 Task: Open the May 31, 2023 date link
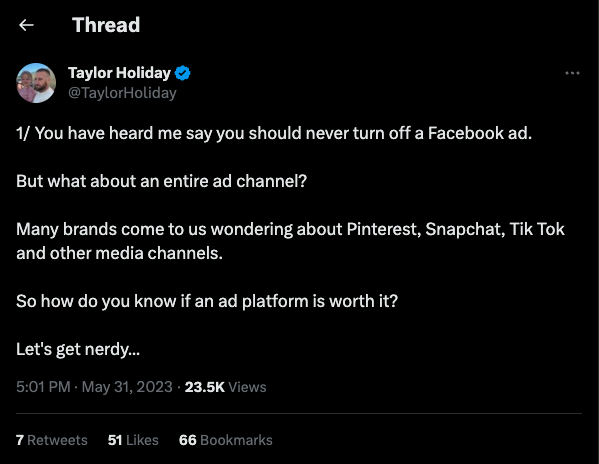(127, 387)
